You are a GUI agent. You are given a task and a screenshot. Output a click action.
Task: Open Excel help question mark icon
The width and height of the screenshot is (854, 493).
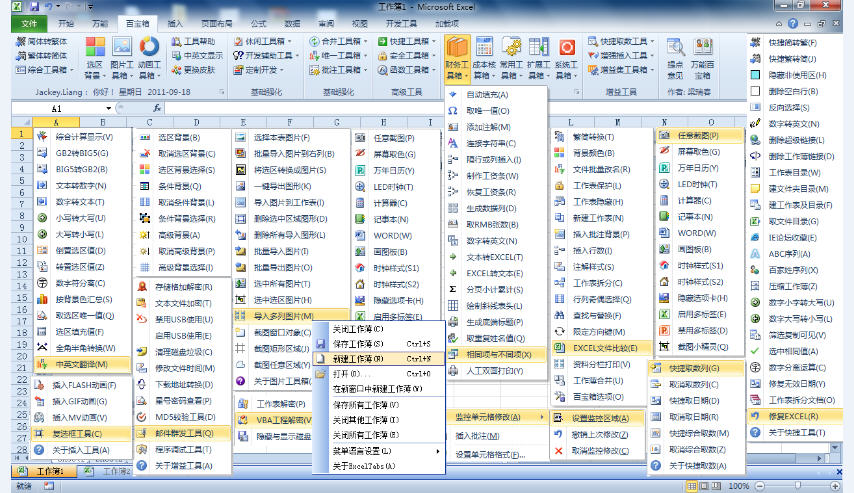[x=793, y=23]
